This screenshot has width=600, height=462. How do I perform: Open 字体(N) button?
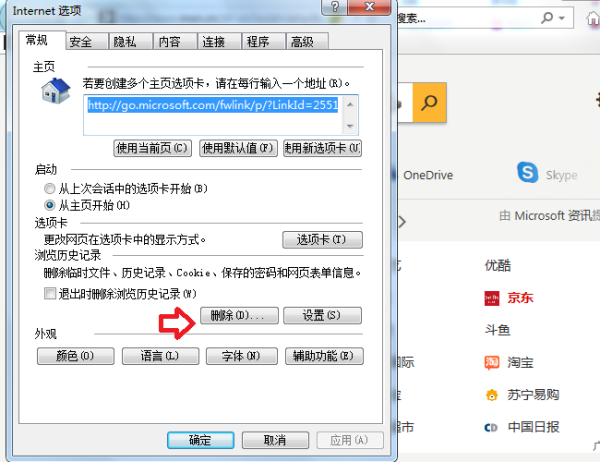(x=241, y=356)
